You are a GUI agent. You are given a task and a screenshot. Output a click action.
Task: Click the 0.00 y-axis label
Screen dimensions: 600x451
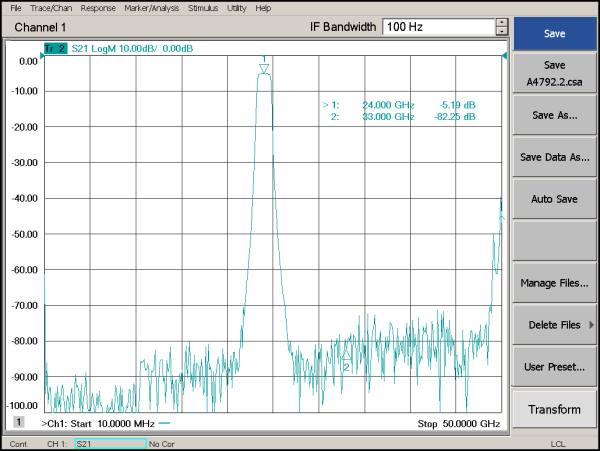[28, 61]
